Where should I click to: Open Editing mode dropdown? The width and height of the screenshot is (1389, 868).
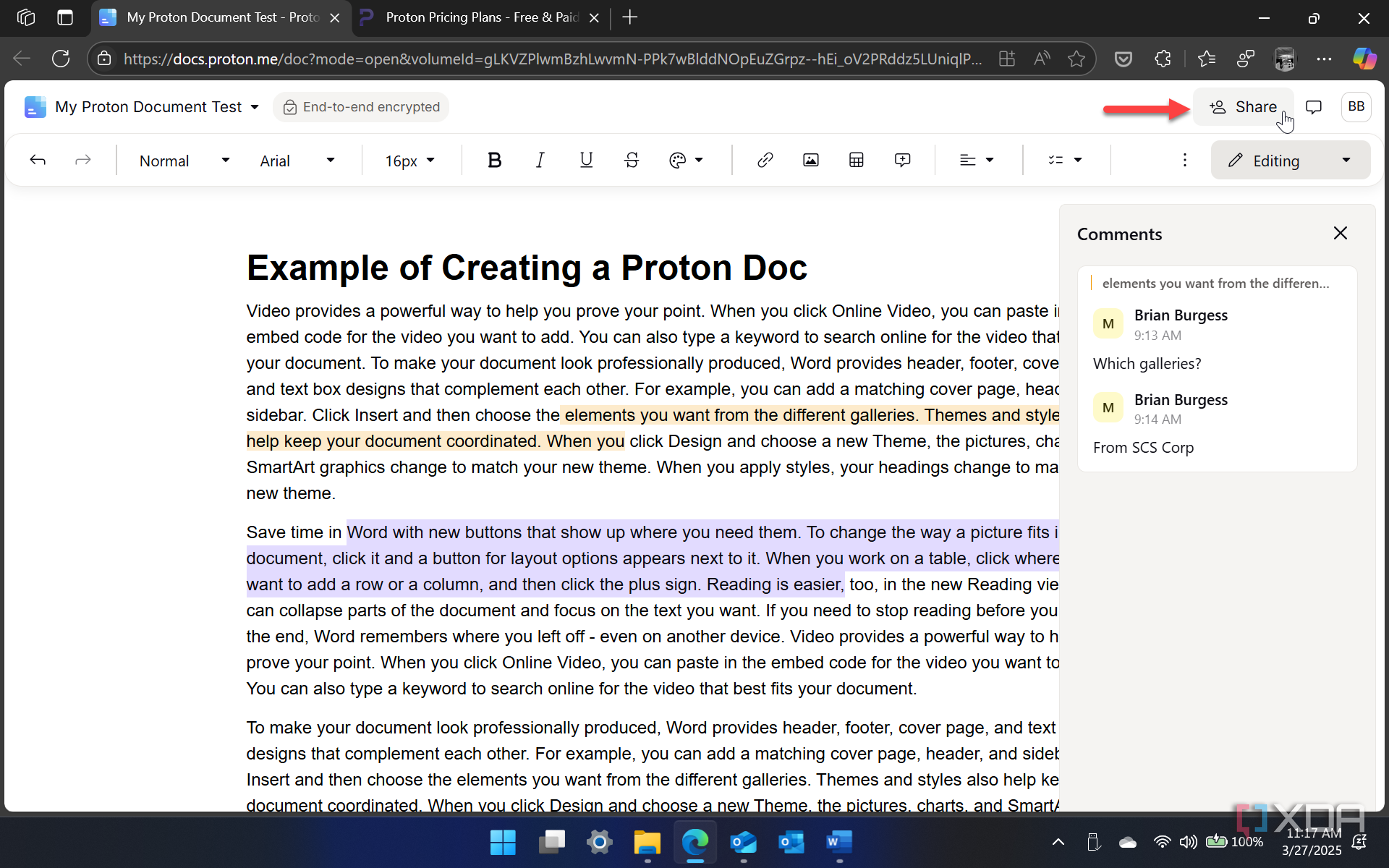[1290, 161]
